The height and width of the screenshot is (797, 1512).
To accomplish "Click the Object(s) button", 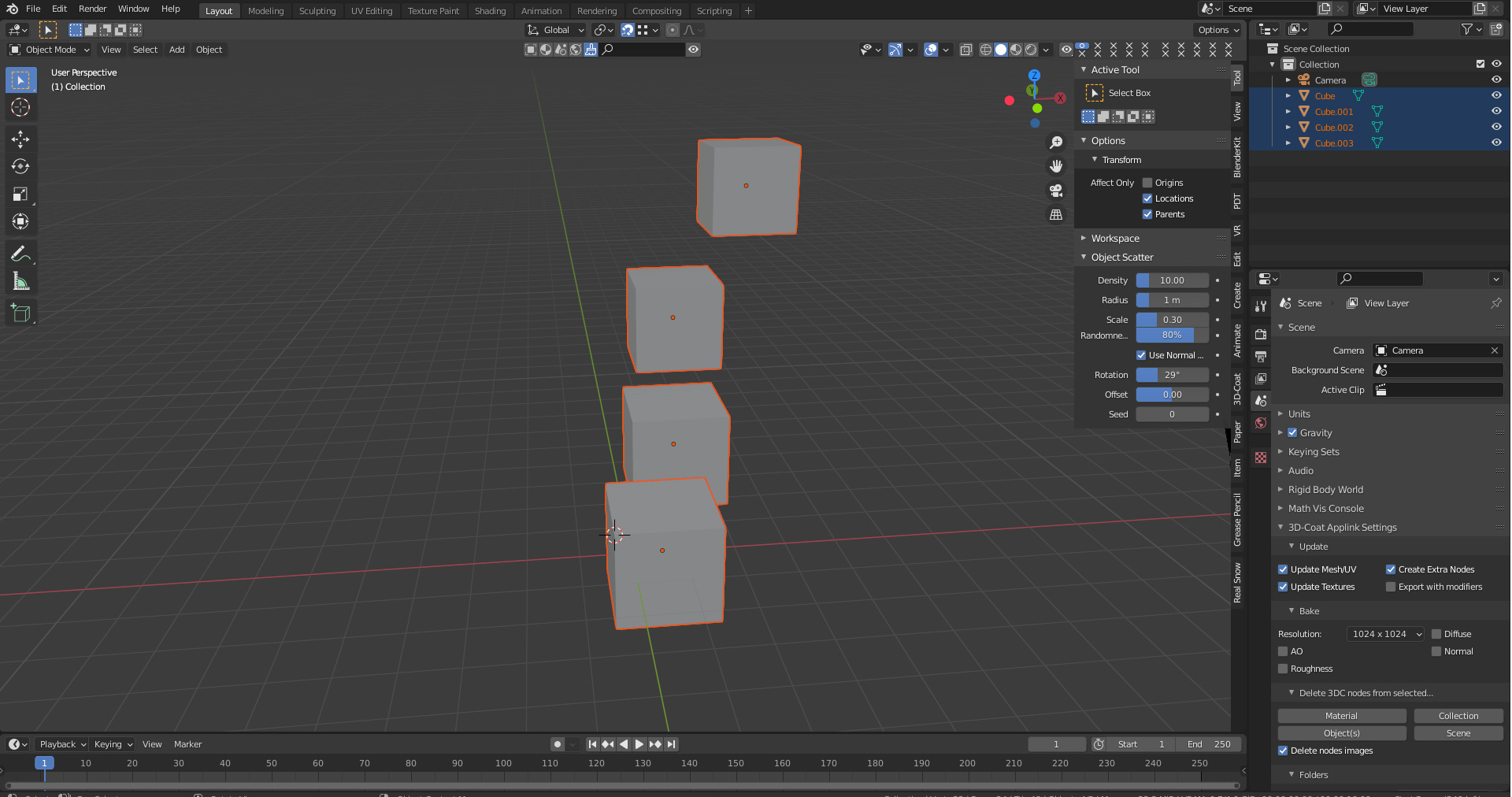I will pos(1341,733).
